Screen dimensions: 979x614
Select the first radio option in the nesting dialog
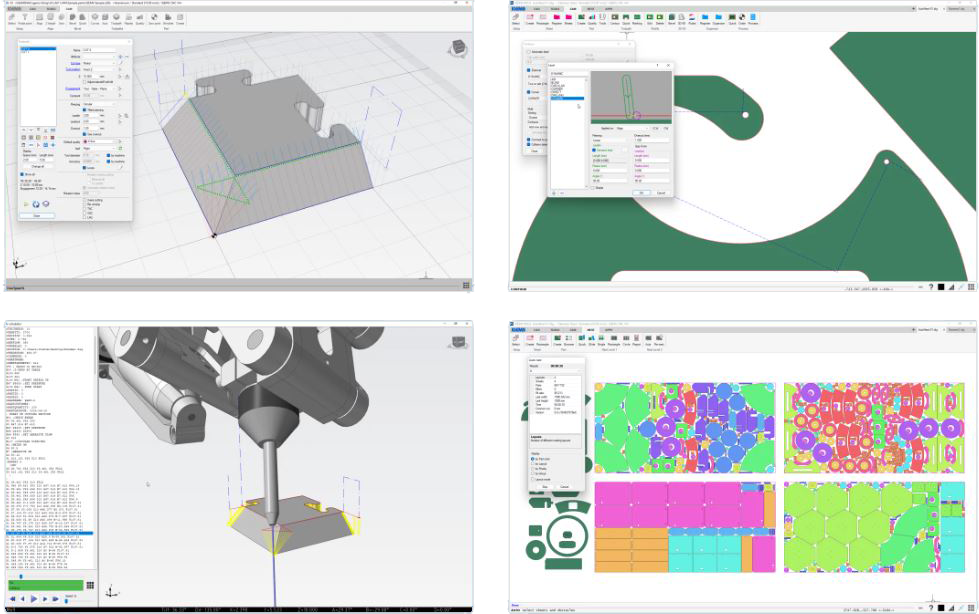533,459
